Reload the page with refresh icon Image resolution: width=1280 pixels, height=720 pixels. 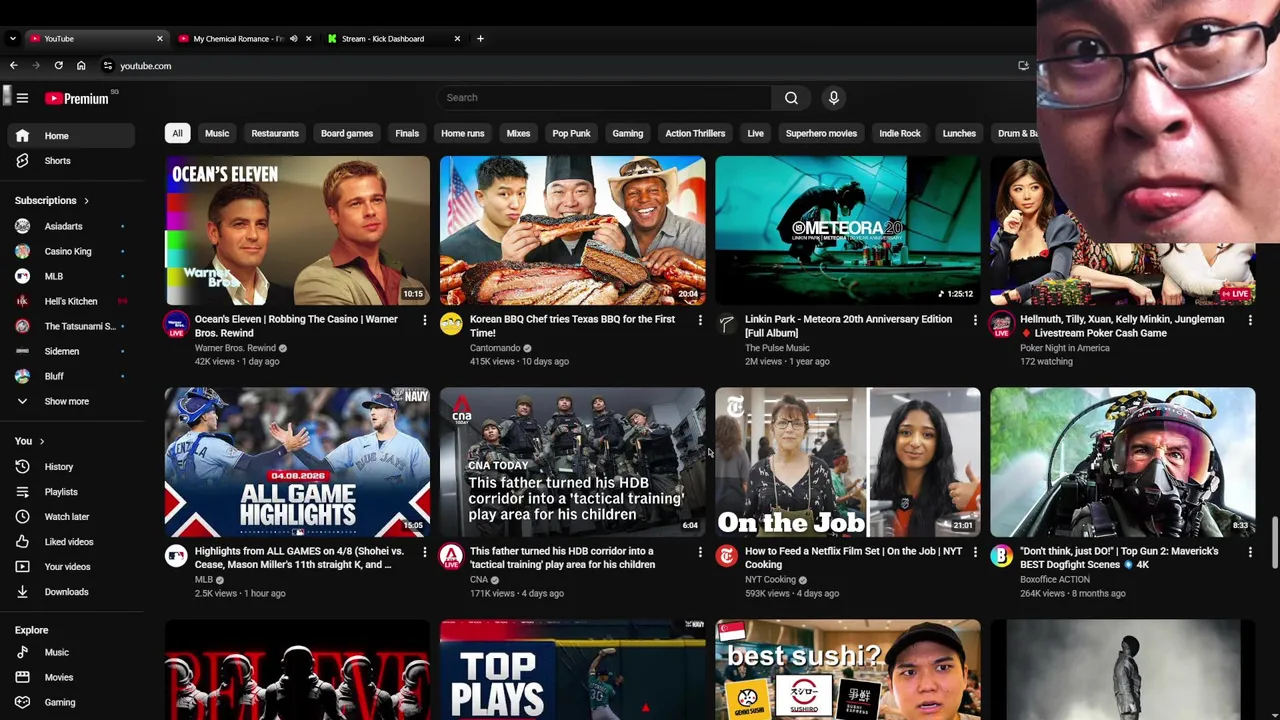pos(59,66)
